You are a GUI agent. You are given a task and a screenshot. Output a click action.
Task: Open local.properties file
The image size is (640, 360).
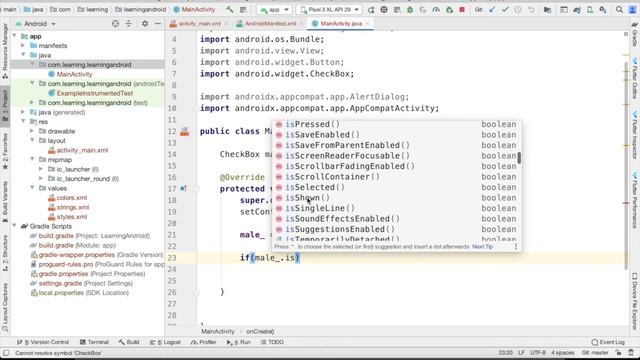(80, 293)
